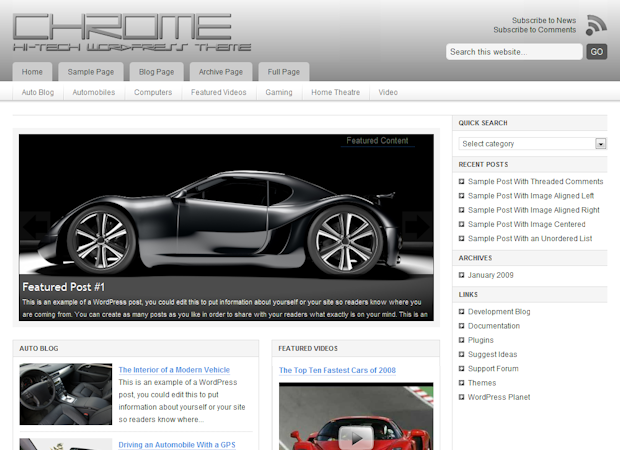Open the Video category
The height and width of the screenshot is (450, 620).
[x=388, y=92]
